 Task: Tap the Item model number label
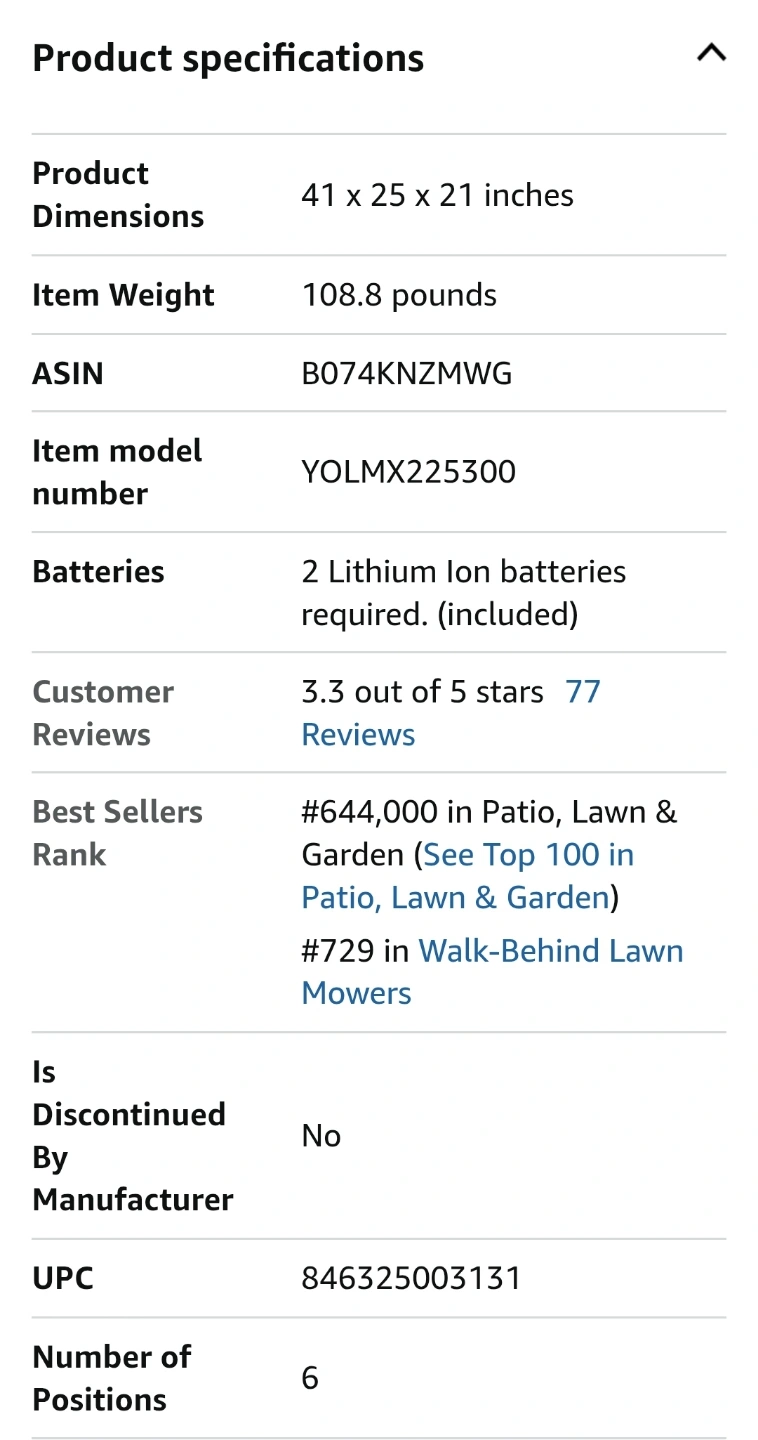coord(117,472)
